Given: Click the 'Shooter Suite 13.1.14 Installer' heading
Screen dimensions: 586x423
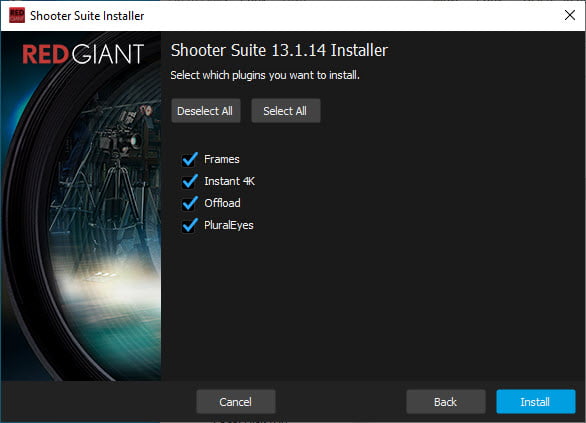Looking at the screenshot, I should 279,50.
